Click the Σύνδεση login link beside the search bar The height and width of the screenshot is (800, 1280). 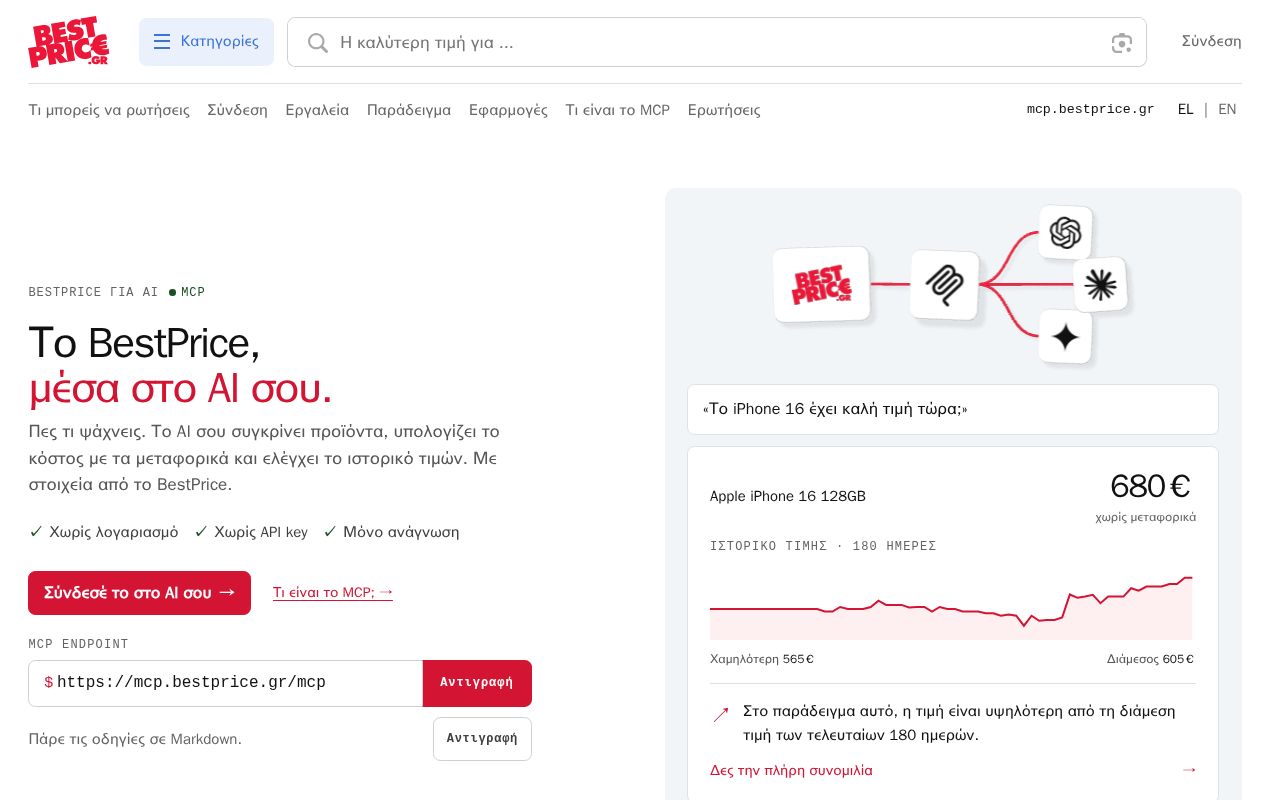pos(1211,41)
